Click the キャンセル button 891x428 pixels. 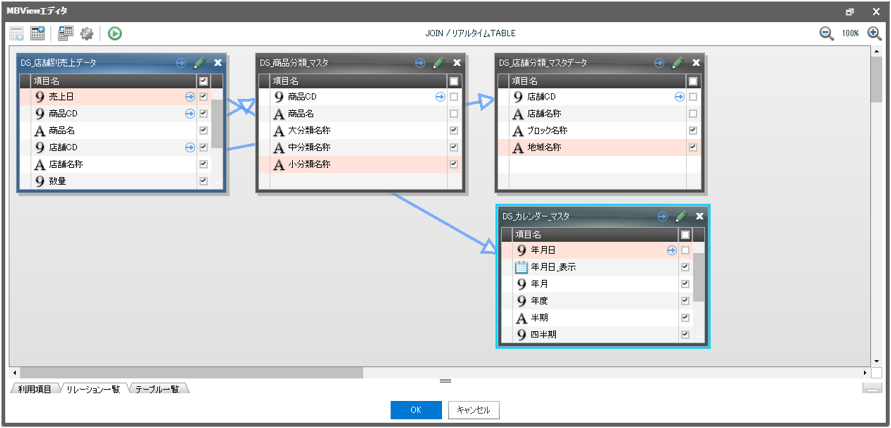pos(474,410)
